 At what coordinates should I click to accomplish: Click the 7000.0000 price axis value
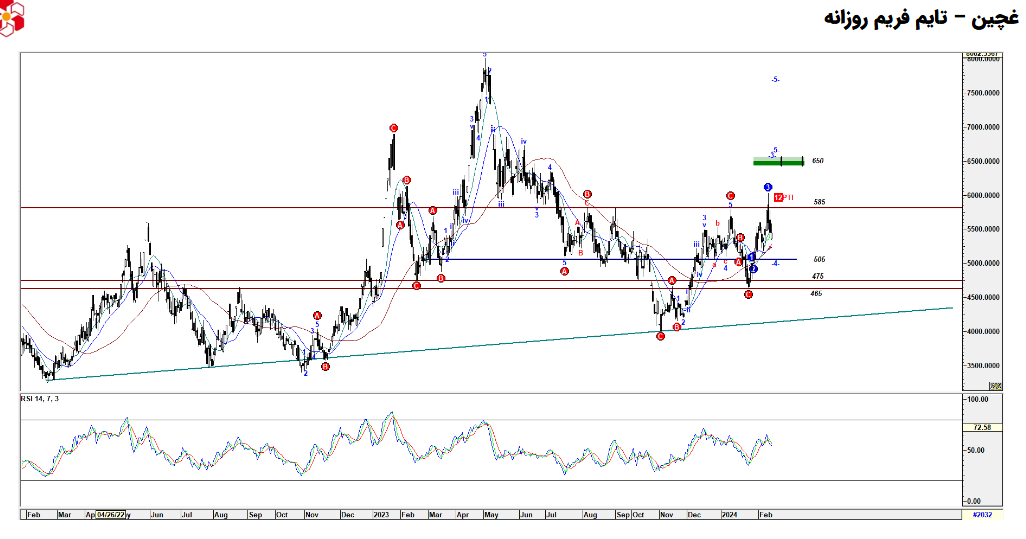[x=982, y=127]
